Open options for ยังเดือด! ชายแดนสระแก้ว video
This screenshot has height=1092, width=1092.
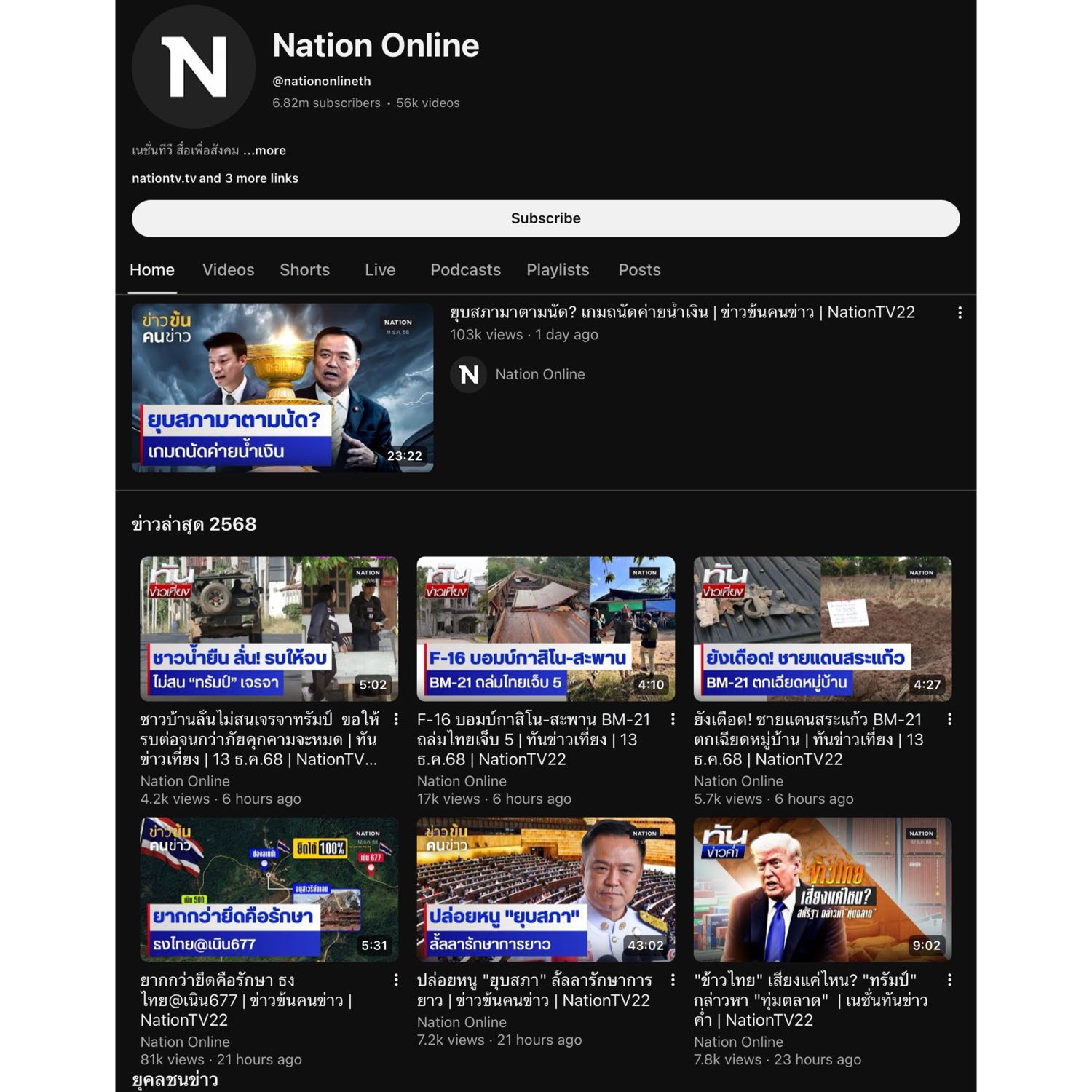949,719
